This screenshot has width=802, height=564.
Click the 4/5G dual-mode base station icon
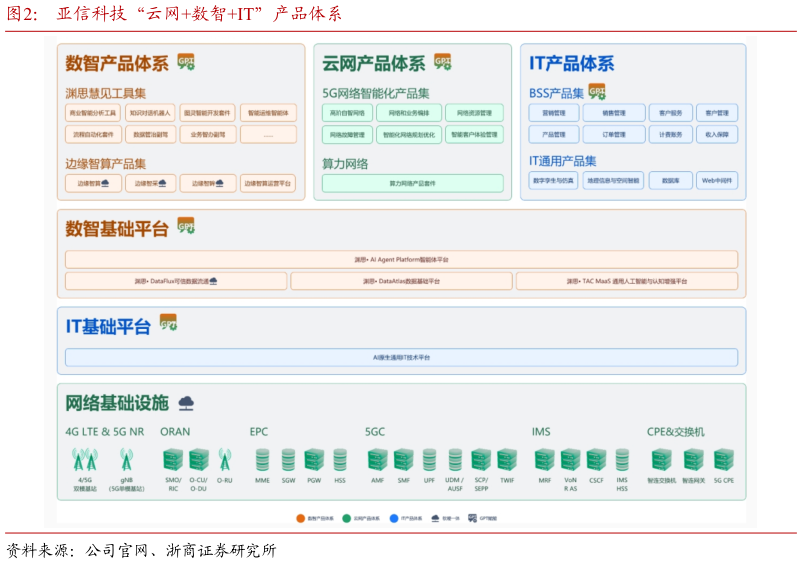click(x=85, y=459)
